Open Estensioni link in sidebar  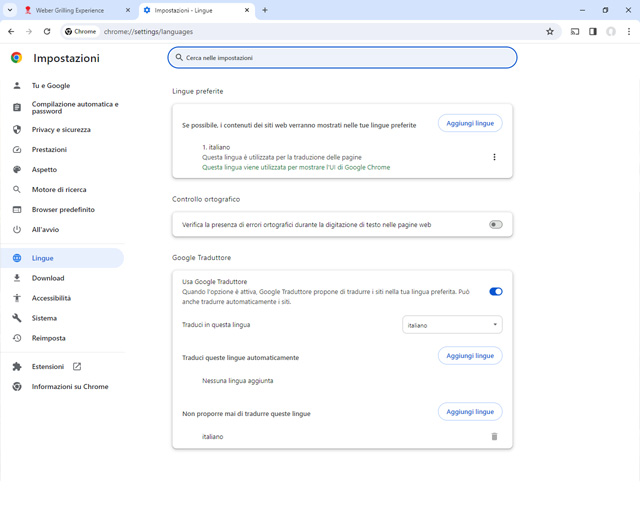(x=62, y=367)
